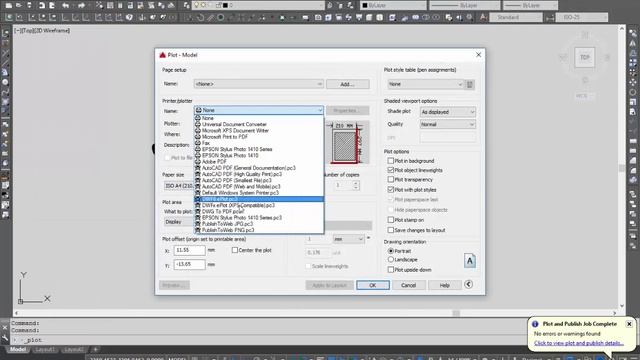Choose Microsoft XPS Document Writer from list
Image resolution: width=640 pixels, height=360 pixels.
point(235,131)
